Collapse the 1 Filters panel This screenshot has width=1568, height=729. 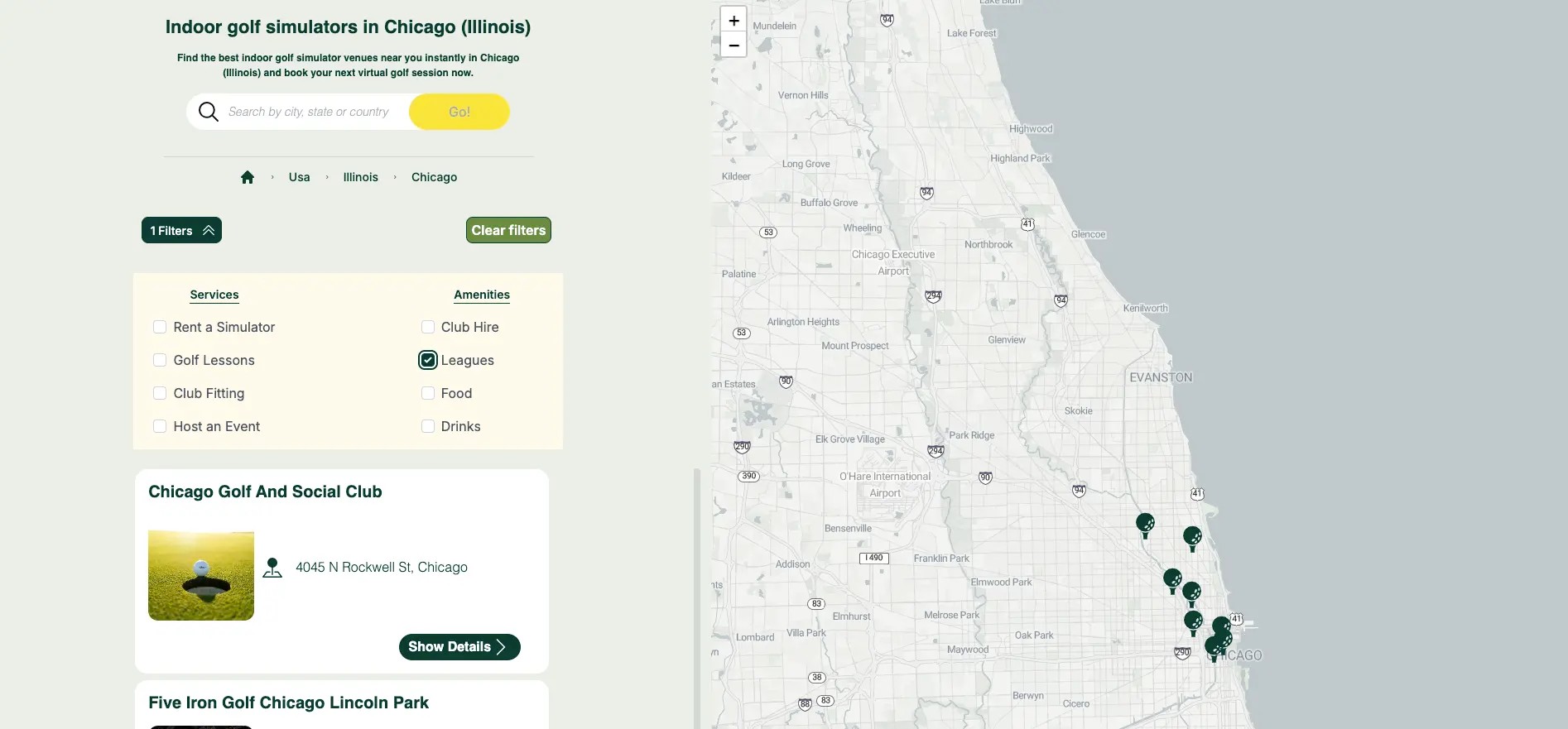coord(181,230)
